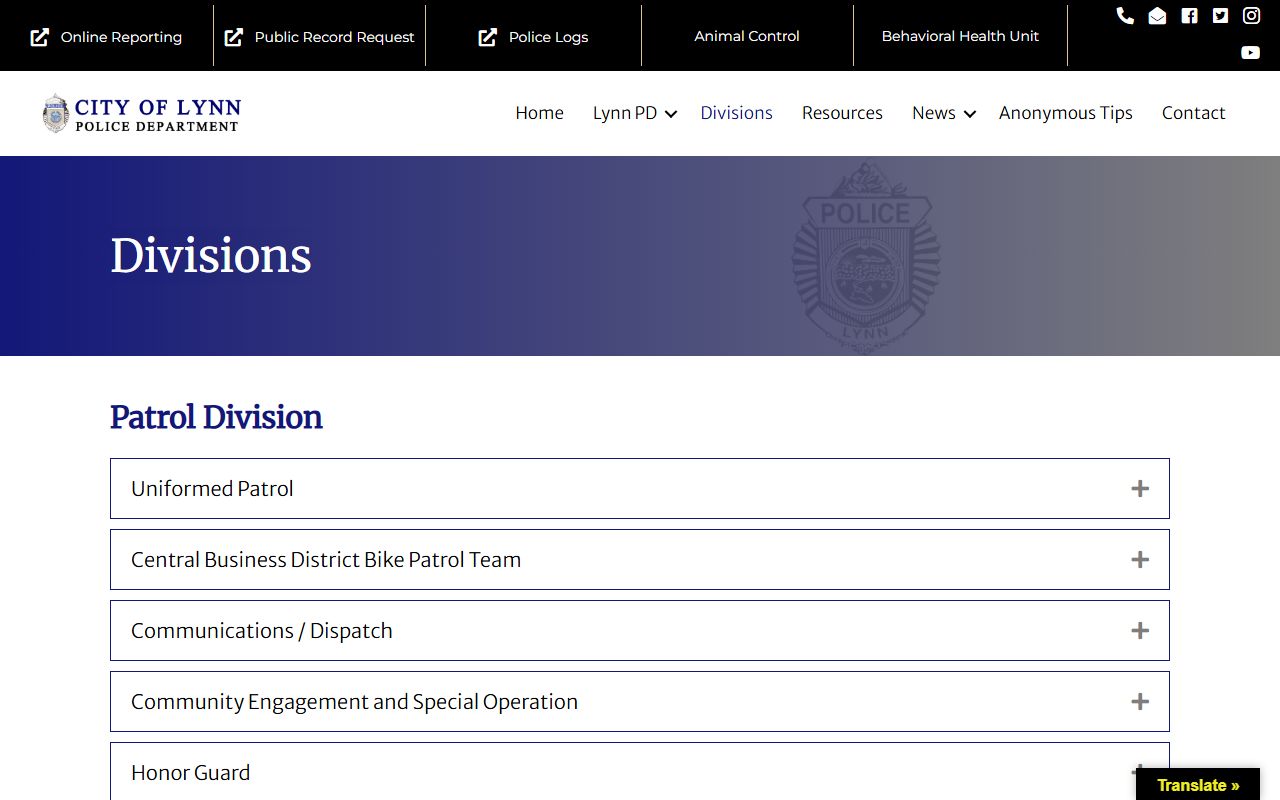Click the News menu label

[x=933, y=113]
